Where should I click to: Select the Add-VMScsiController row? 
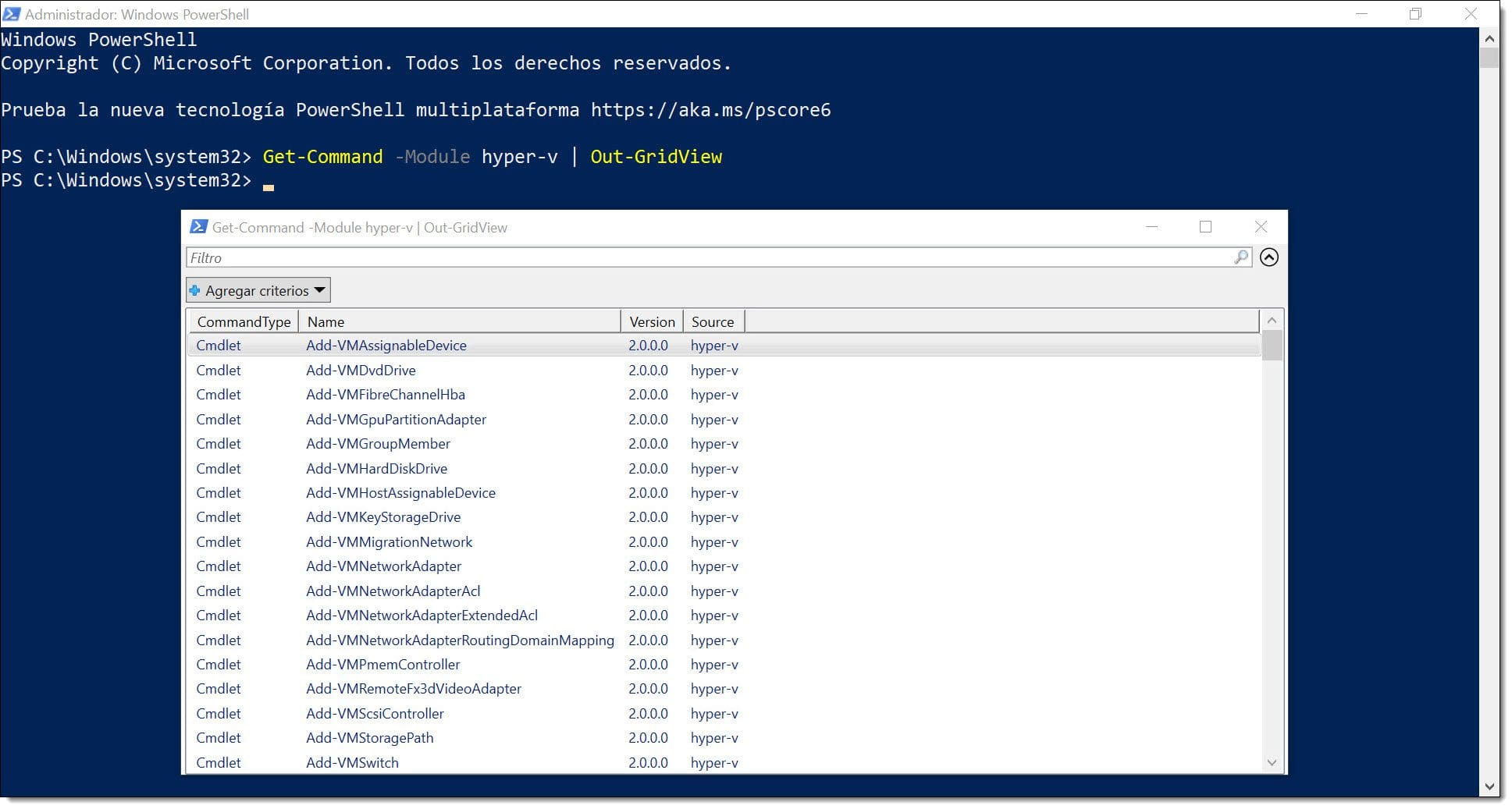point(724,714)
